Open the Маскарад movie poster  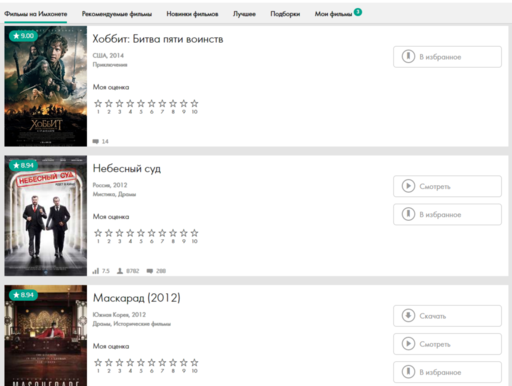pyautogui.click(x=46, y=336)
